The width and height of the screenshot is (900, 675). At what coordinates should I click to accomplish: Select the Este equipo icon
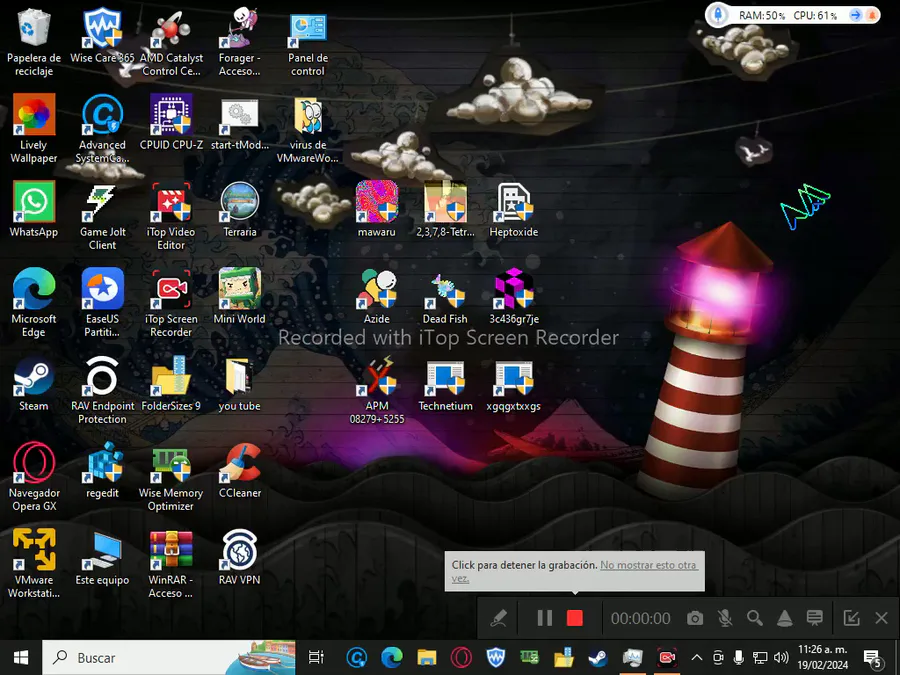point(102,557)
